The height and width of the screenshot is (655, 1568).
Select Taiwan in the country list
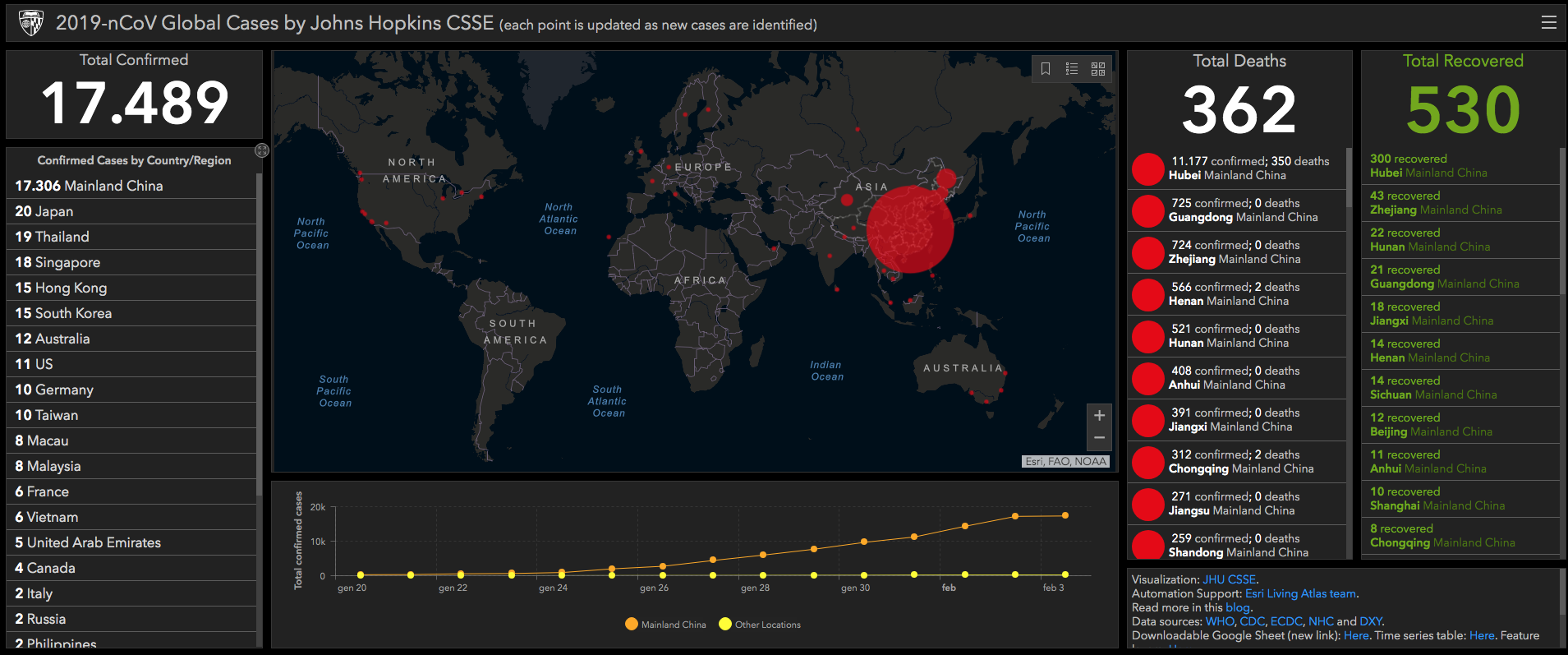(x=131, y=415)
